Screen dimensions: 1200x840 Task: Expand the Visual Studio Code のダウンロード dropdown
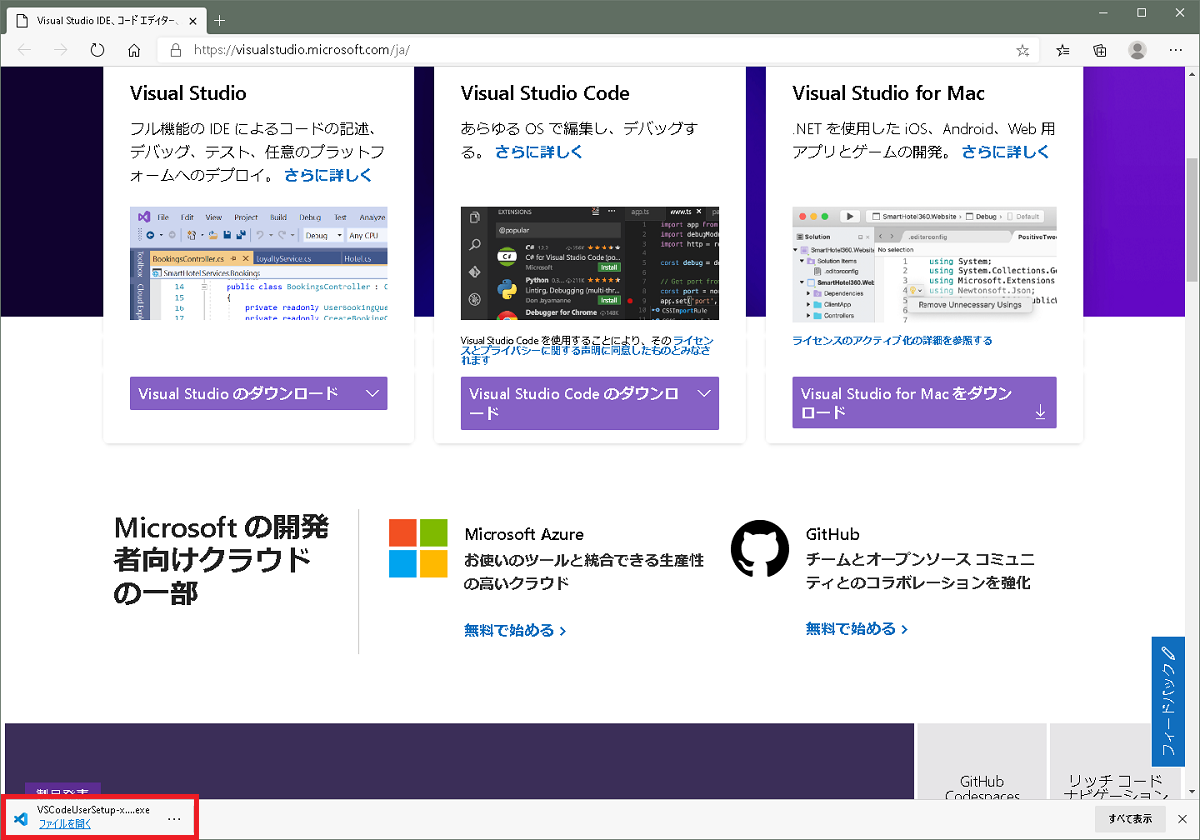coord(704,393)
